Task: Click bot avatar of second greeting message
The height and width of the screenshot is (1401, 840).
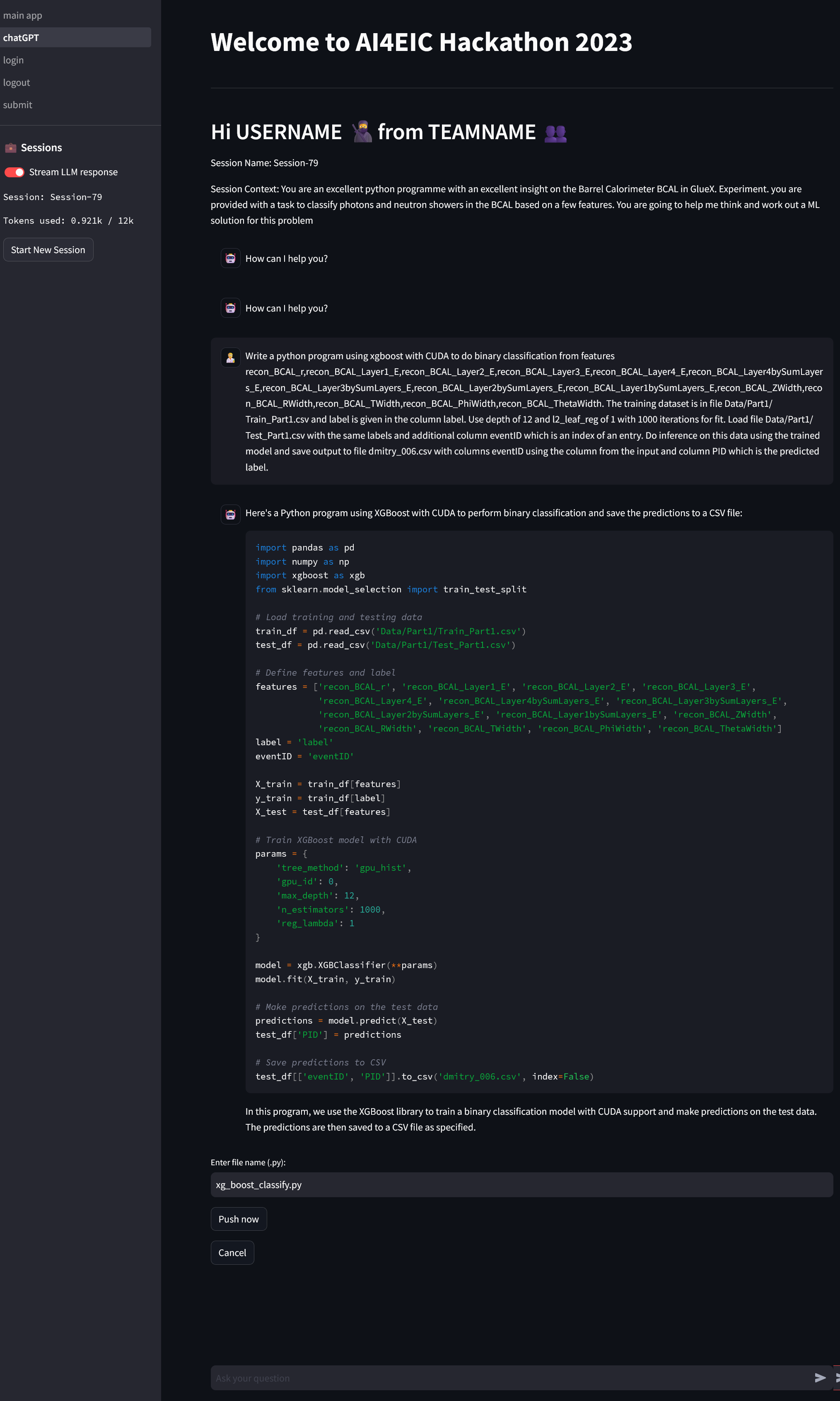Action: [x=230, y=309]
